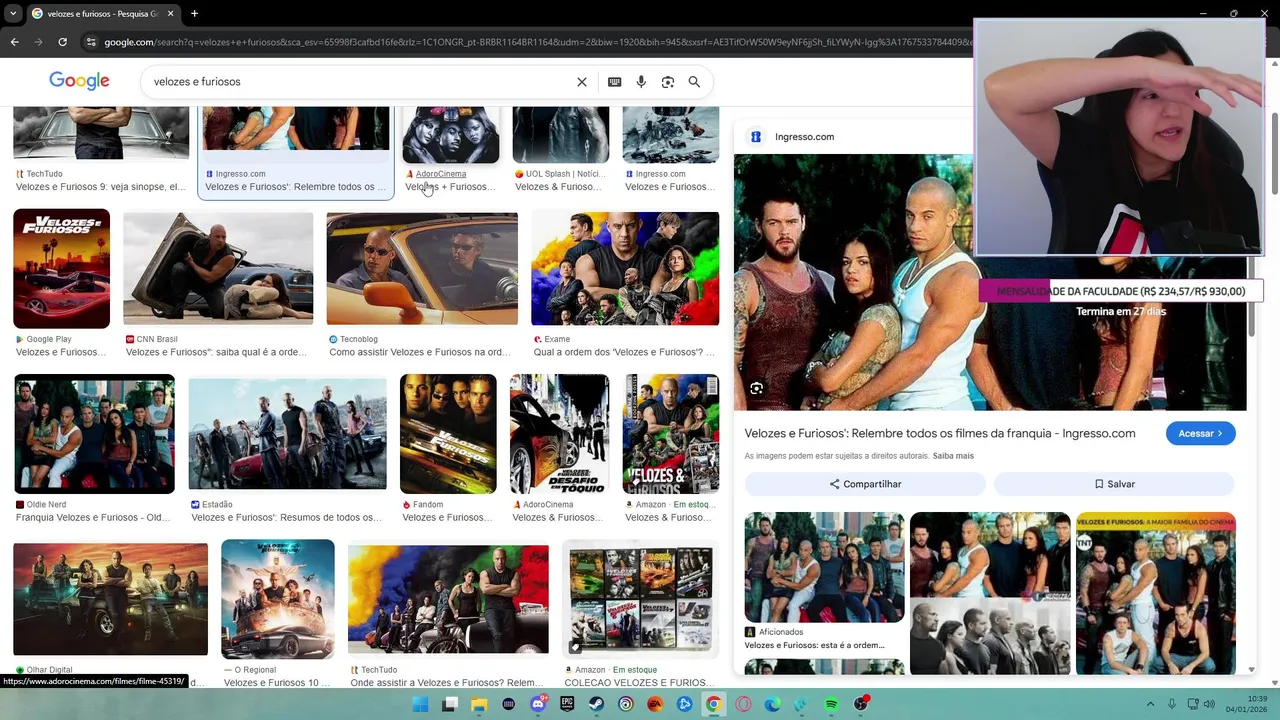This screenshot has height=720, width=1280.
Task: Open Desafio em Tóquio poster thumbnail
Action: pyautogui.click(x=559, y=434)
